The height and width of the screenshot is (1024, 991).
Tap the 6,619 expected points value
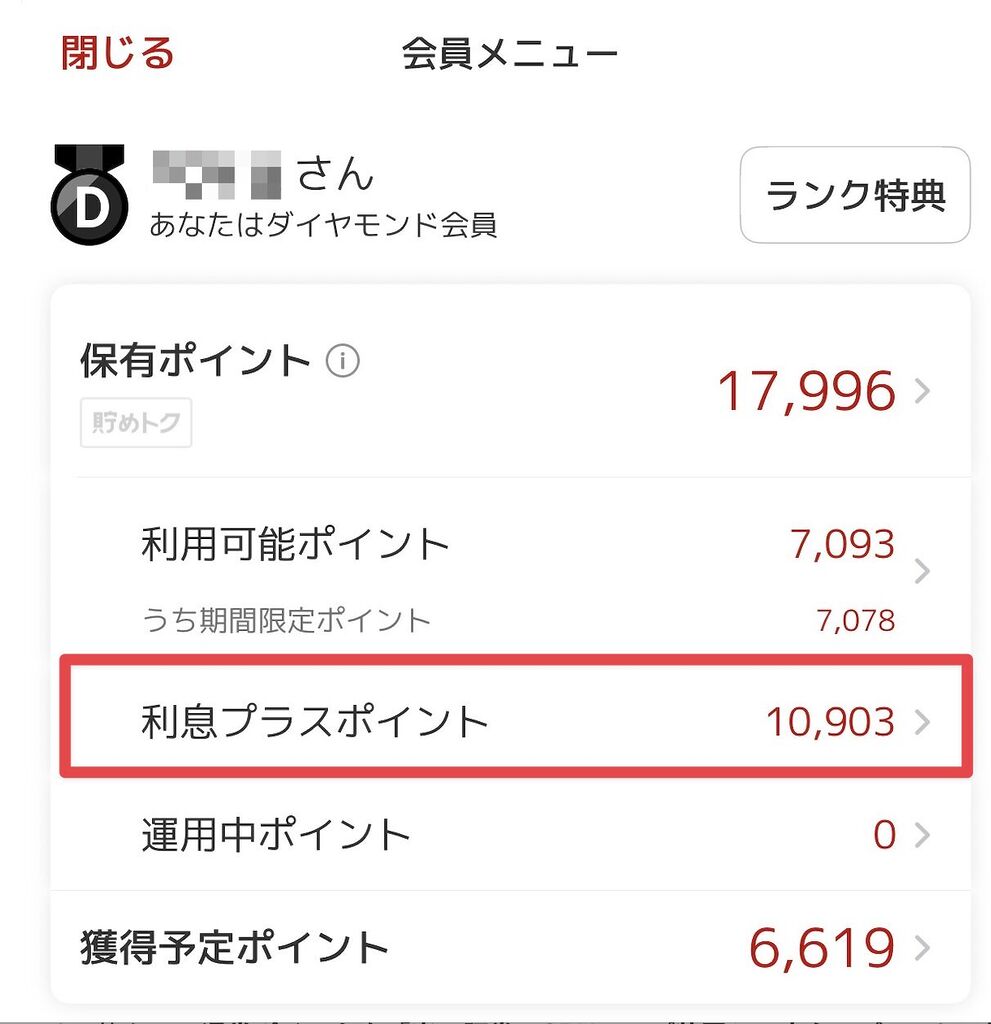[x=821, y=948]
